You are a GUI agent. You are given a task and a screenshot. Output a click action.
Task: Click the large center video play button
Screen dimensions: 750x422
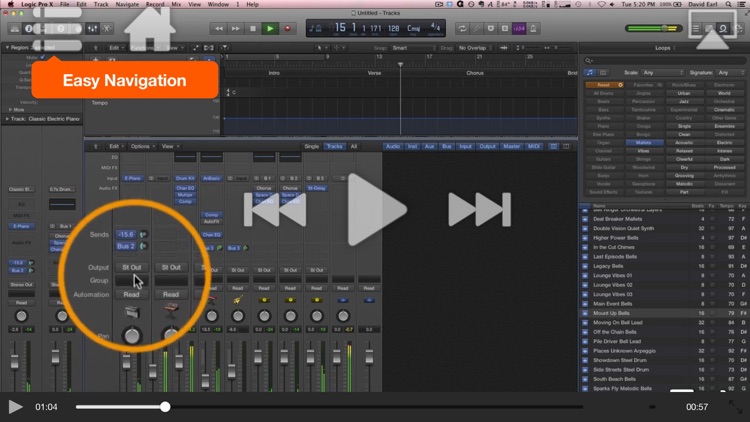377,210
